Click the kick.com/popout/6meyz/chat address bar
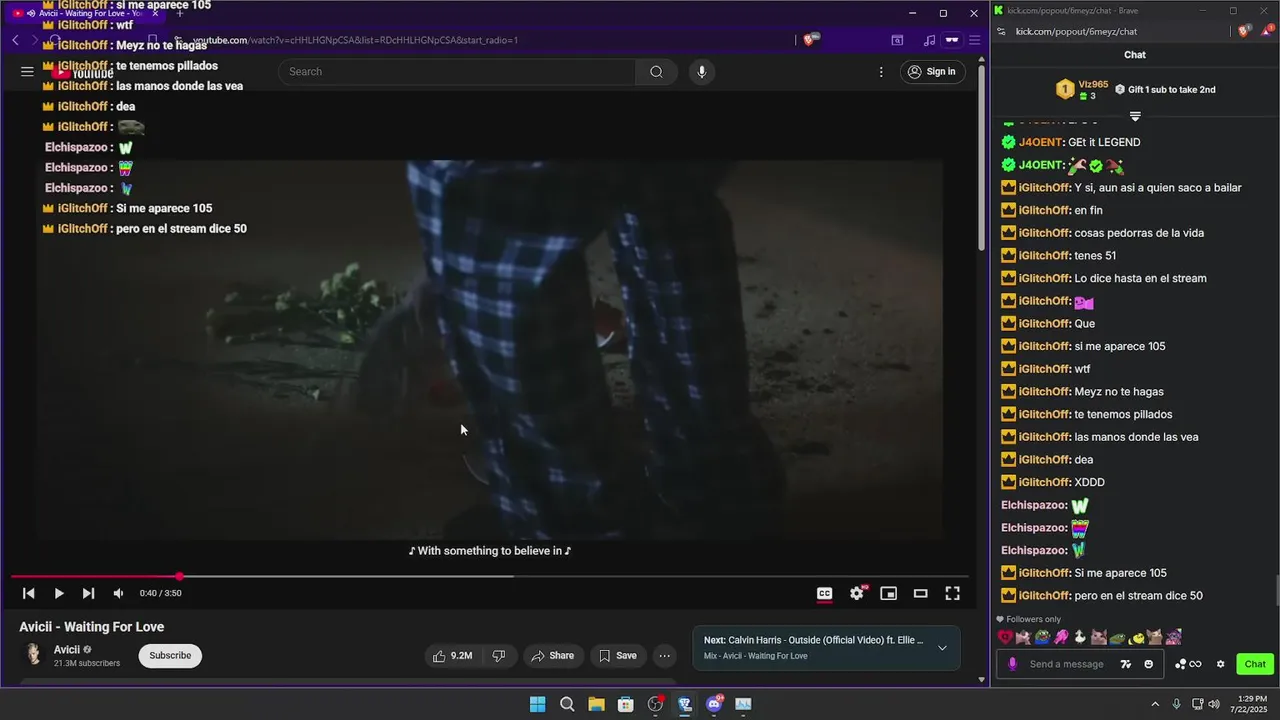Image resolution: width=1280 pixels, height=720 pixels. pyautogui.click(x=1076, y=31)
